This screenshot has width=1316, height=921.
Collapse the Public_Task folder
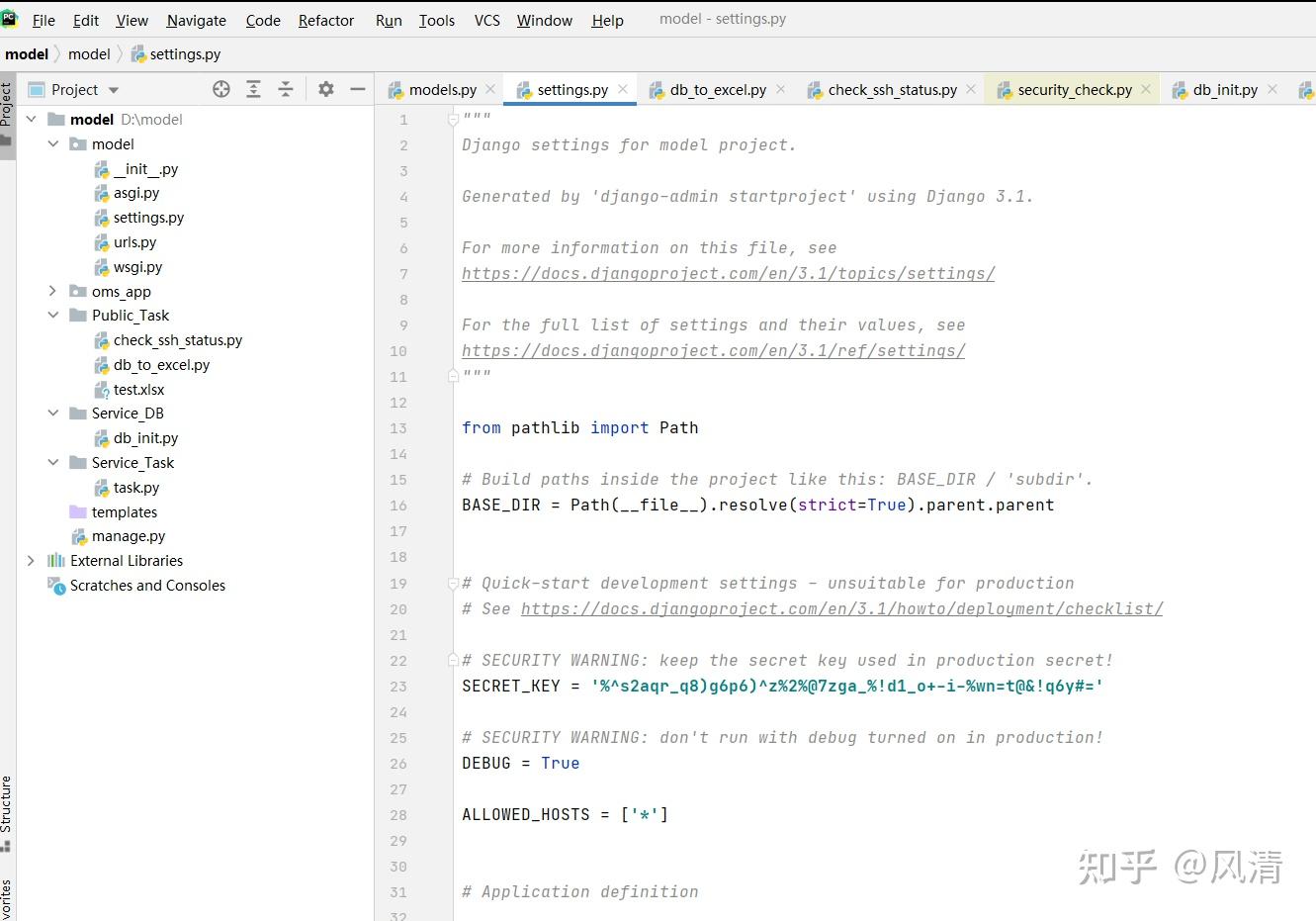click(53, 316)
